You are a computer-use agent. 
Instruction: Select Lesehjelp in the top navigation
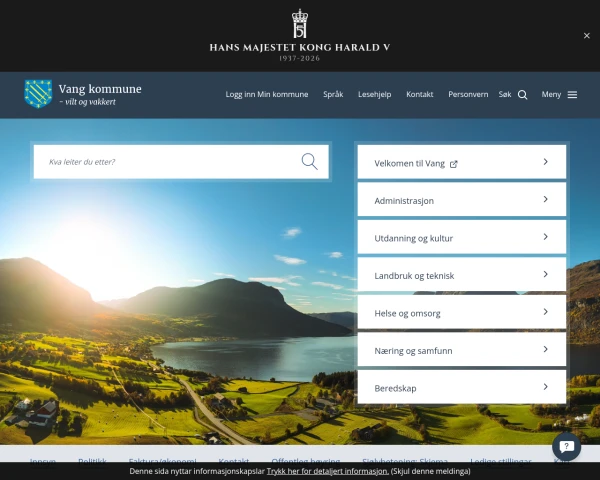pos(375,95)
